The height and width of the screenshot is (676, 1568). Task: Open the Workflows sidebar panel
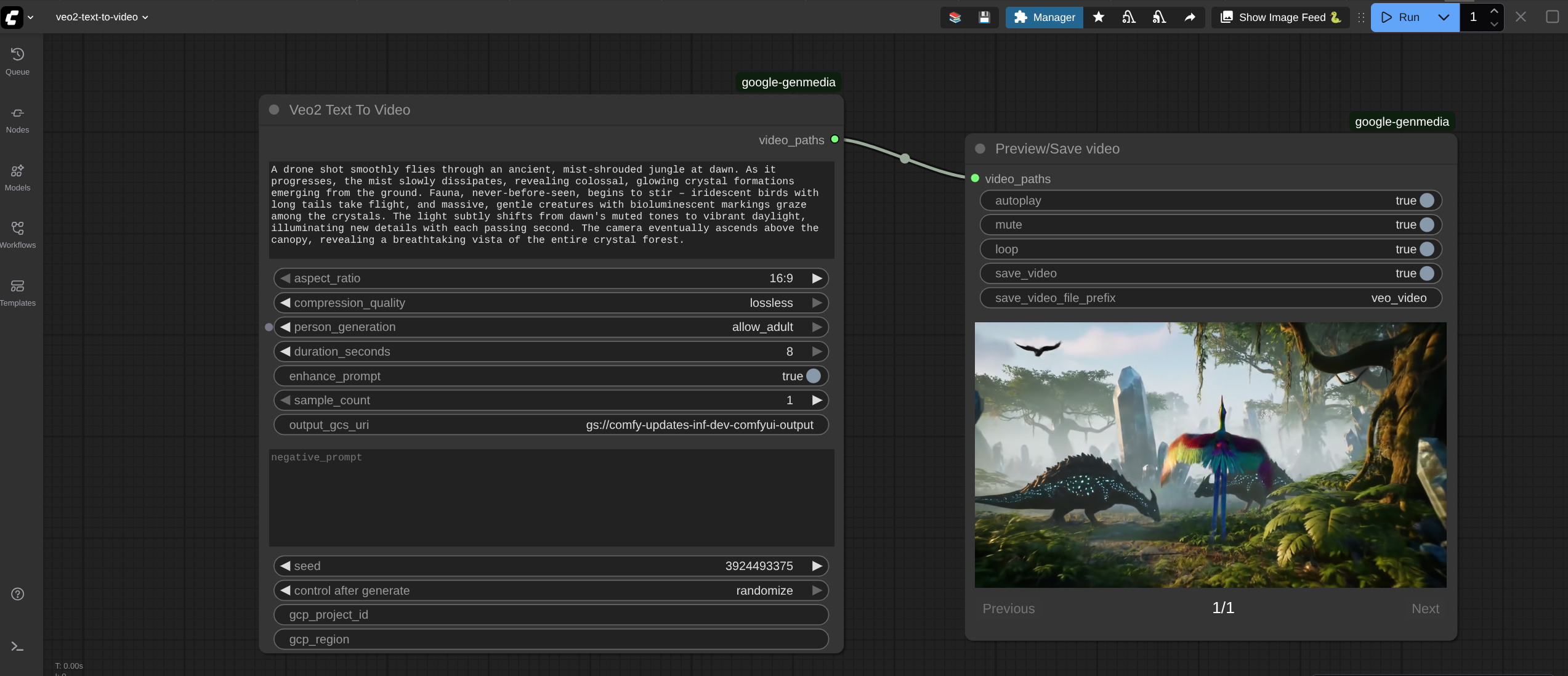(17, 235)
